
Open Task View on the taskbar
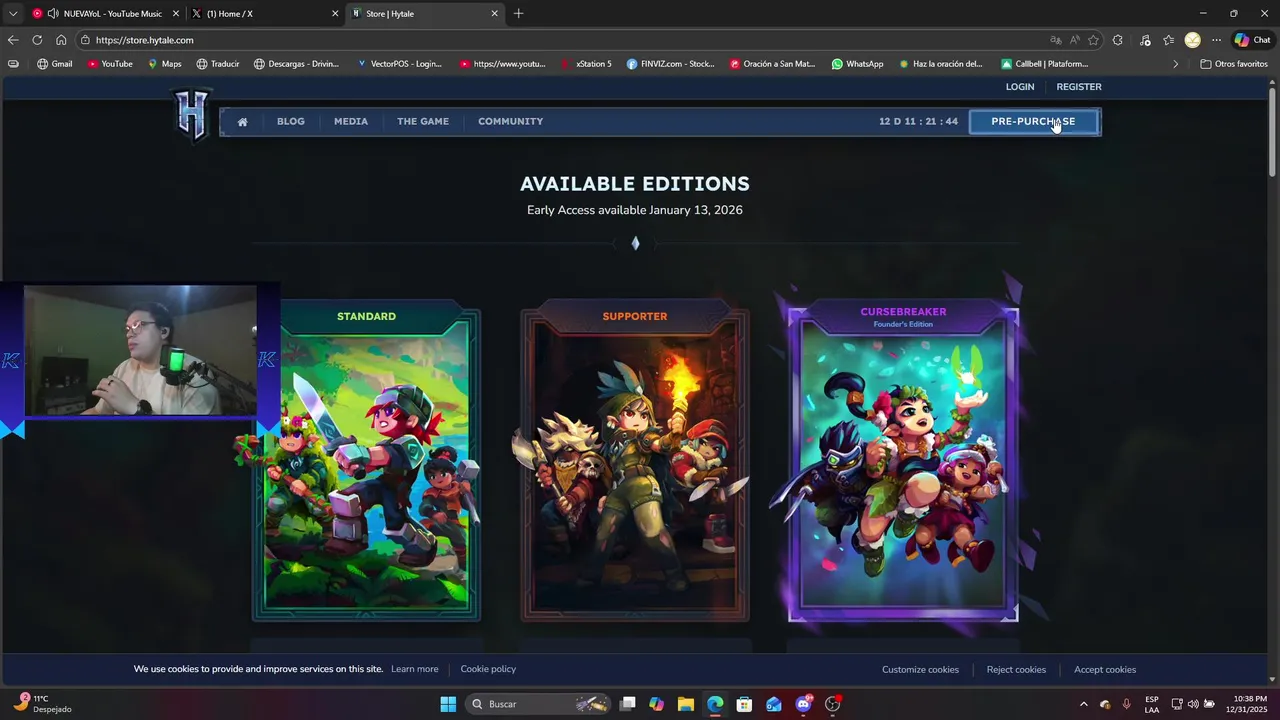[628, 704]
